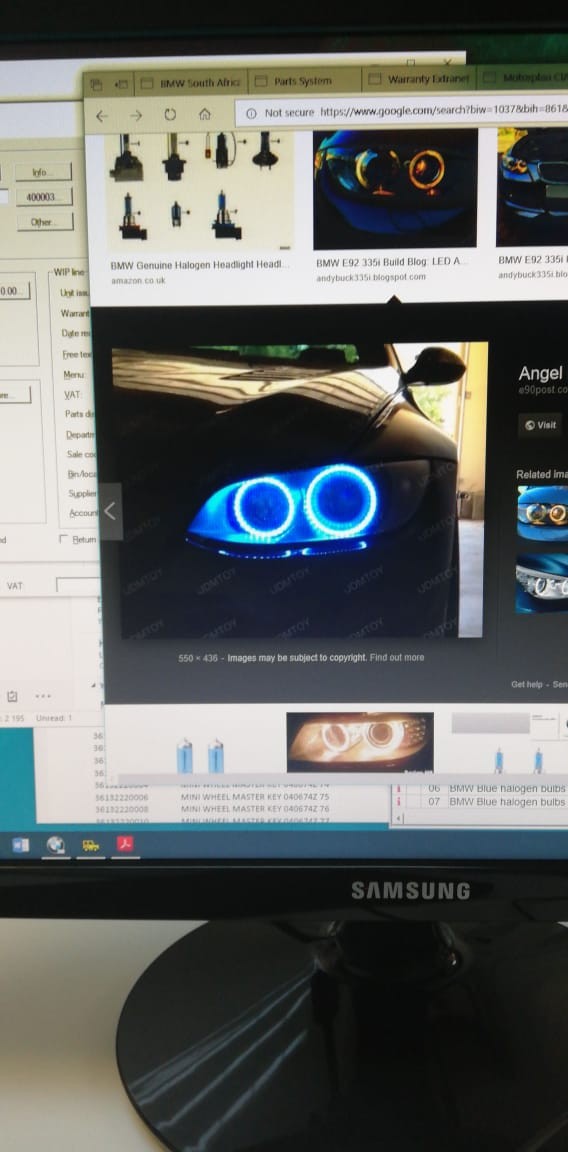Open Adobe Acrobat taskbar icon
This screenshot has width=568, height=1152.
tap(125, 845)
